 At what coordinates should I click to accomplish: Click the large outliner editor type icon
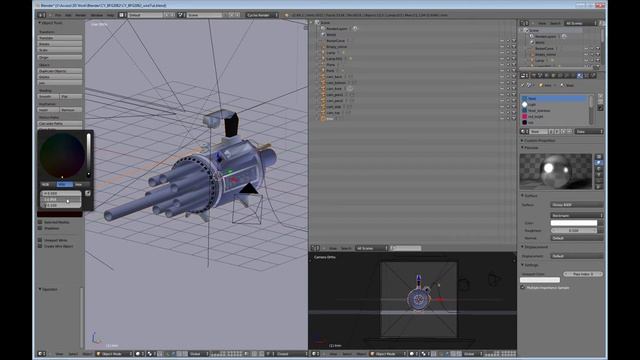tap(316, 248)
